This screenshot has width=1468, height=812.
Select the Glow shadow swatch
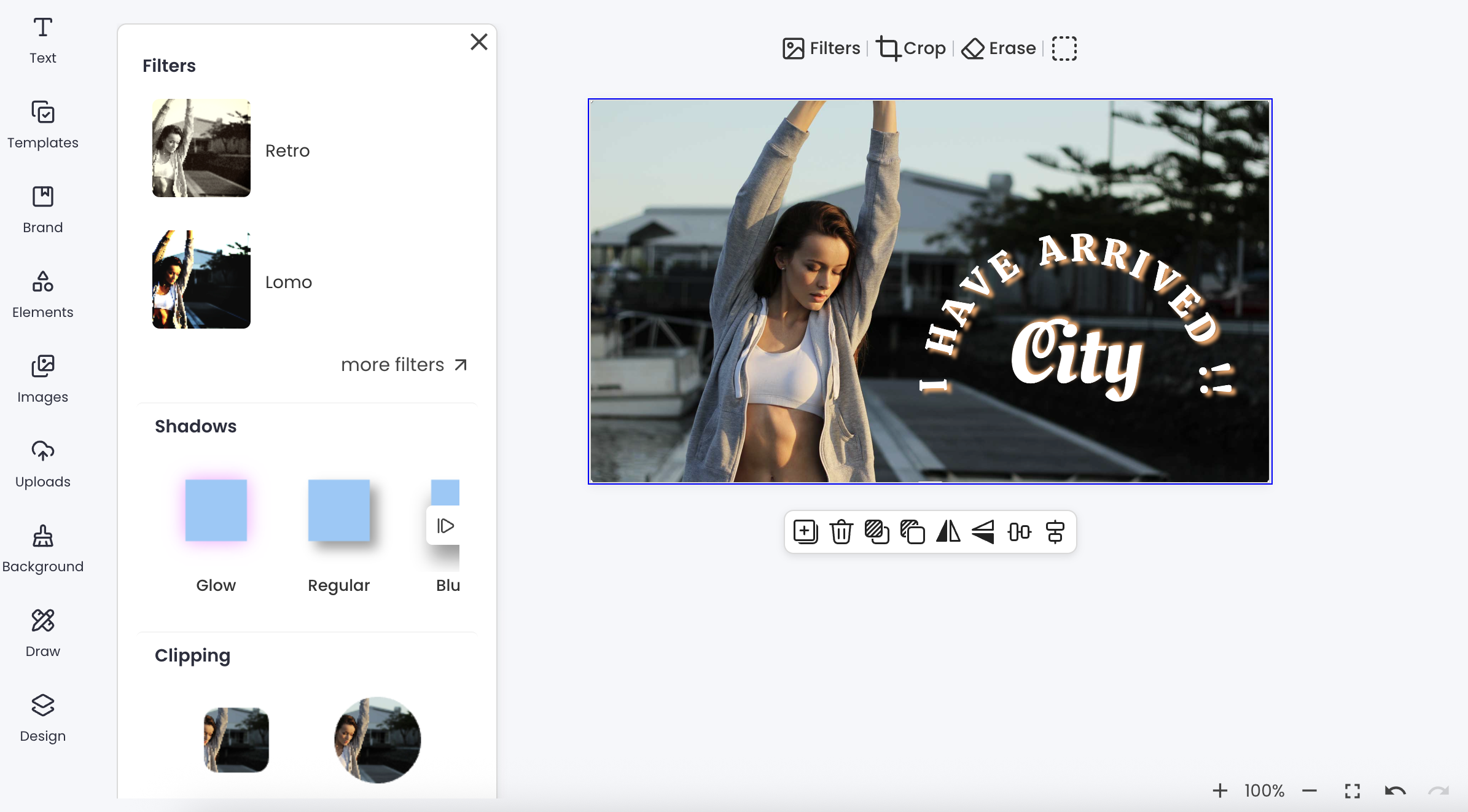pos(216,510)
